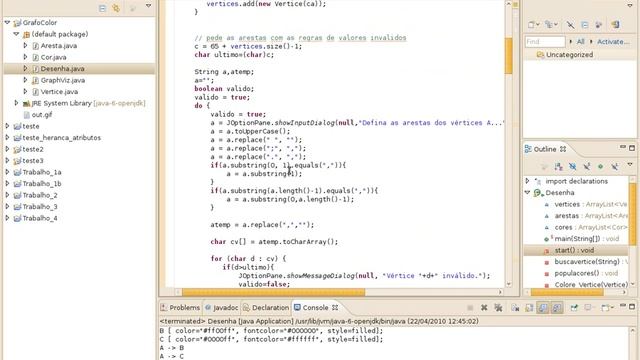Click the All working set link
Viewport: 640px width, 360px height.
click(580, 42)
